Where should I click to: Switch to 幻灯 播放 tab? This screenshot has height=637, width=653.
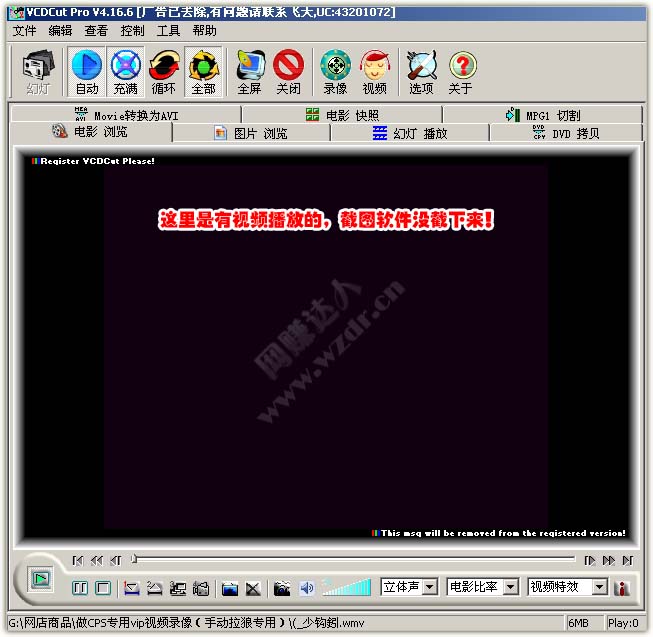click(409, 133)
